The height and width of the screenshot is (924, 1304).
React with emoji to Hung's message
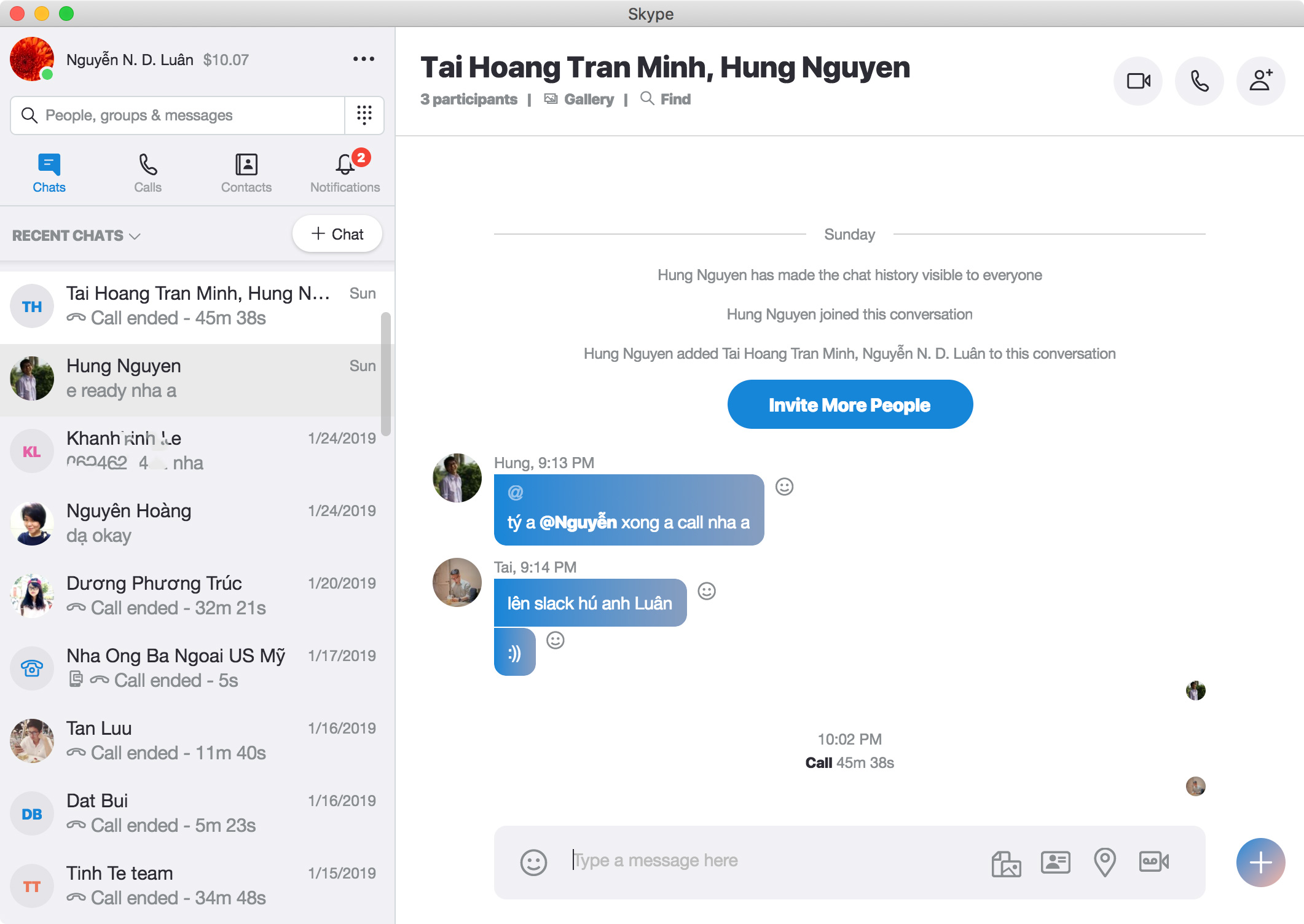click(784, 487)
